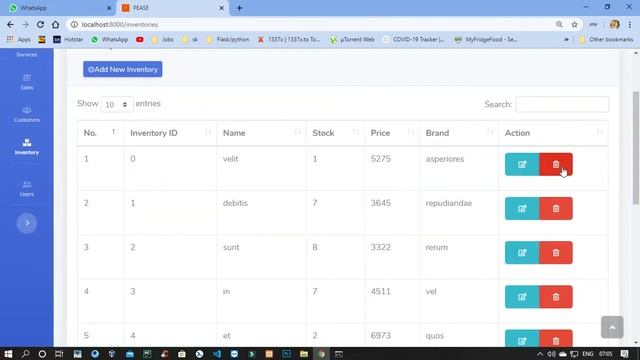Open the Chrome profile avatar
Image resolution: width=640 pixels, height=360 pixels.
(614, 24)
